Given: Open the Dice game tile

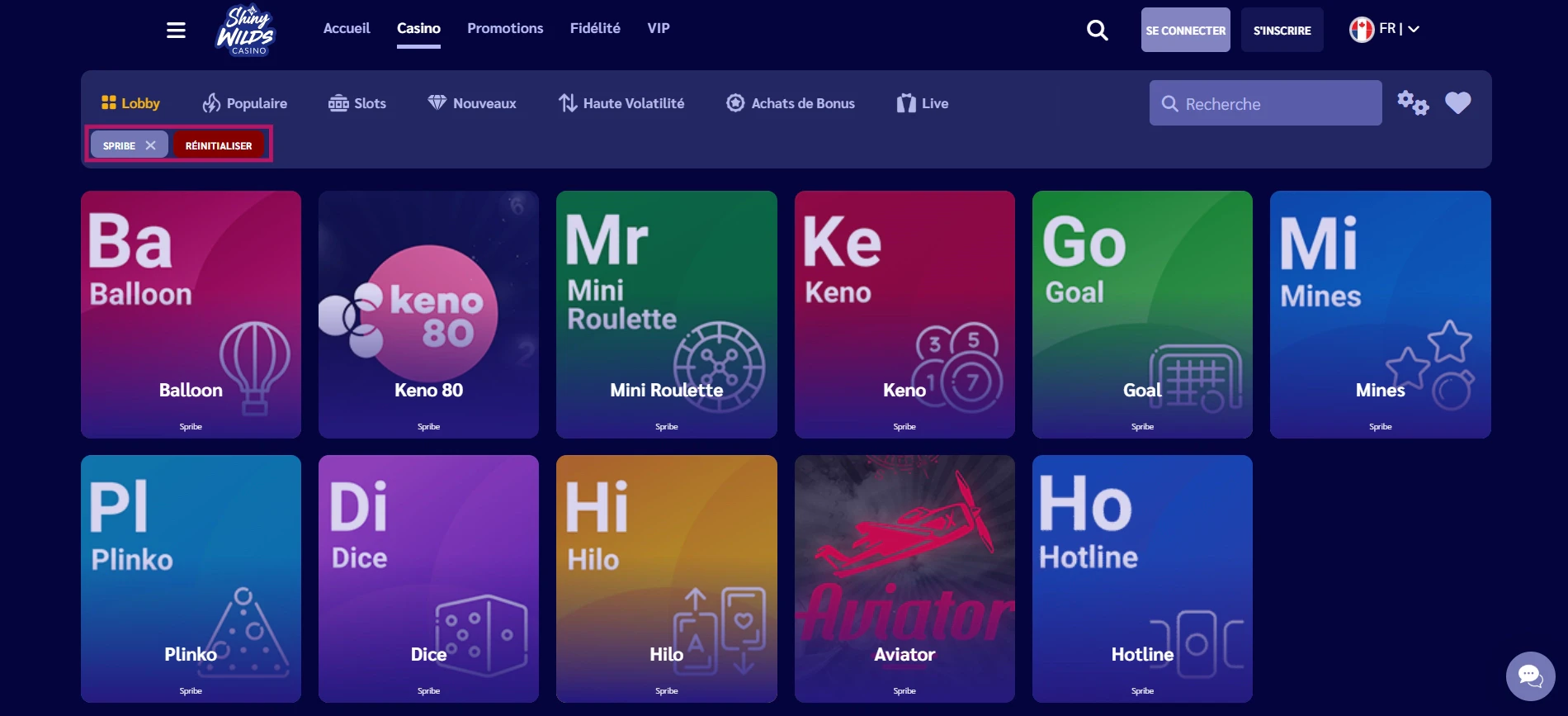Looking at the screenshot, I should tap(428, 579).
